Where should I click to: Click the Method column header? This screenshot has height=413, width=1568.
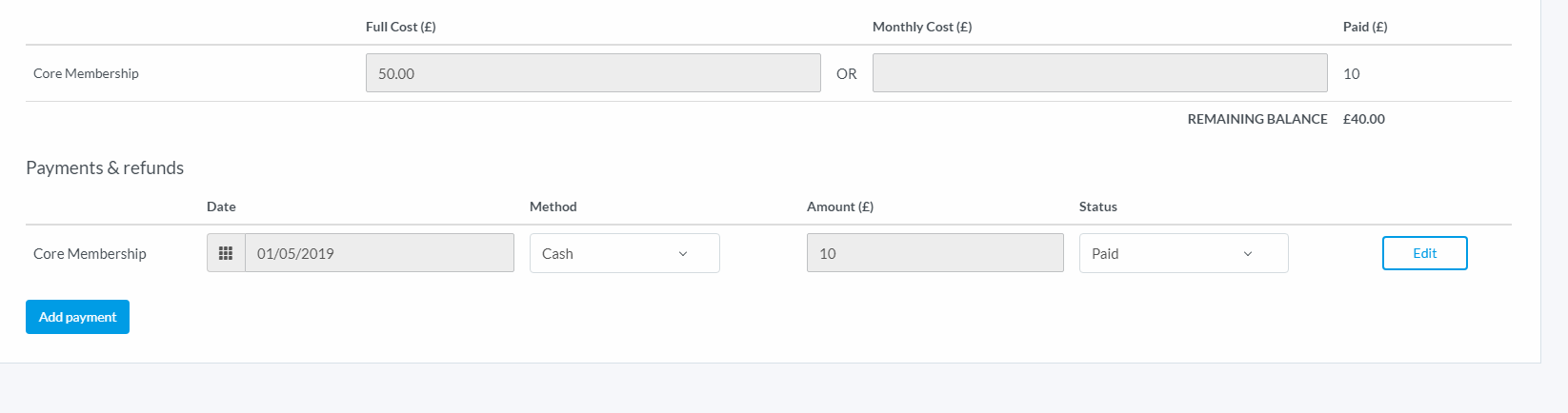coord(553,206)
